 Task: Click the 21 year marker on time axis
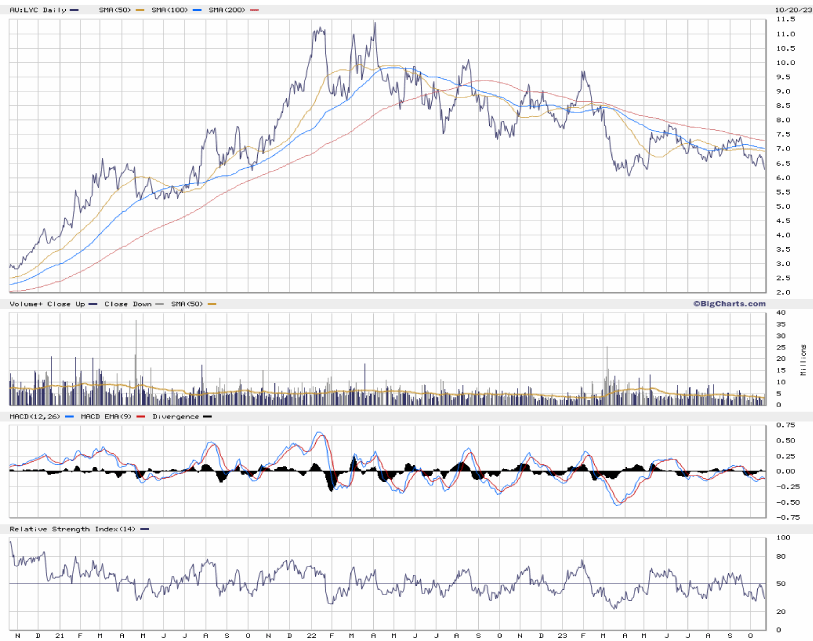click(59, 635)
